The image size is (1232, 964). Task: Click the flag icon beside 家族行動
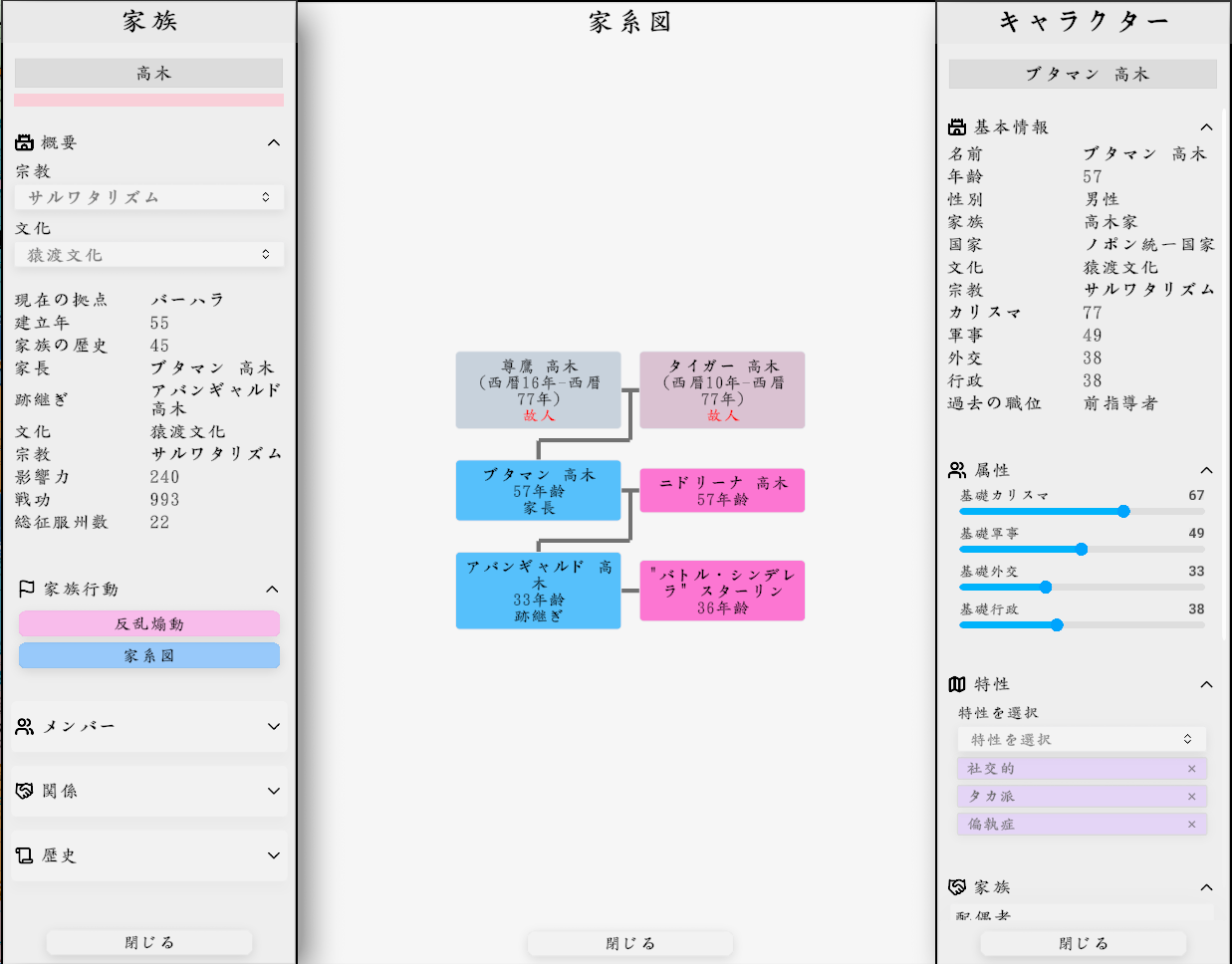pyautogui.click(x=27, y=589)
